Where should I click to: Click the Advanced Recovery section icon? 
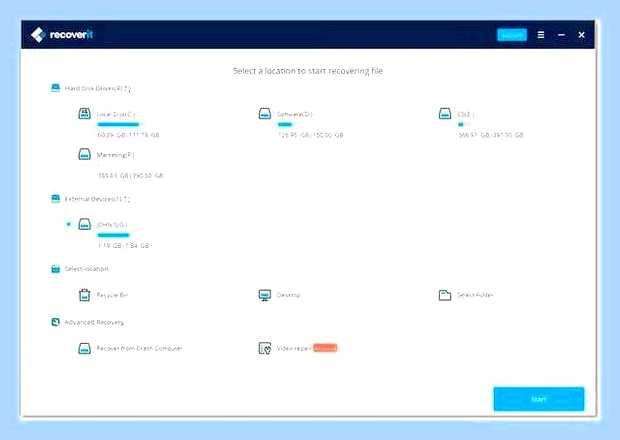(x=55, y=322)
